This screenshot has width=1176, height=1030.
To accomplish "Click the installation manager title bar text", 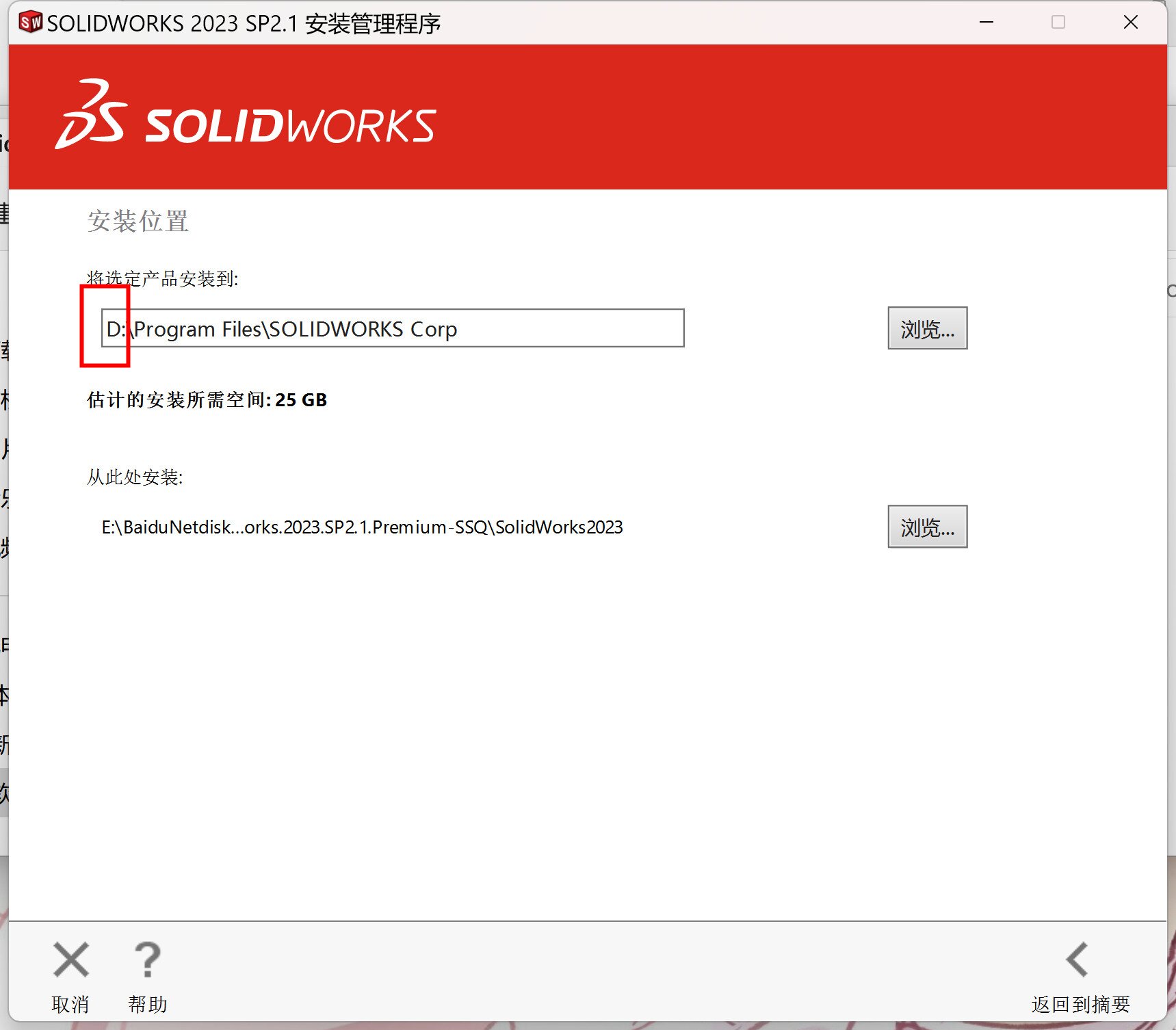I will pyautogui.click(x=244, y=24).
